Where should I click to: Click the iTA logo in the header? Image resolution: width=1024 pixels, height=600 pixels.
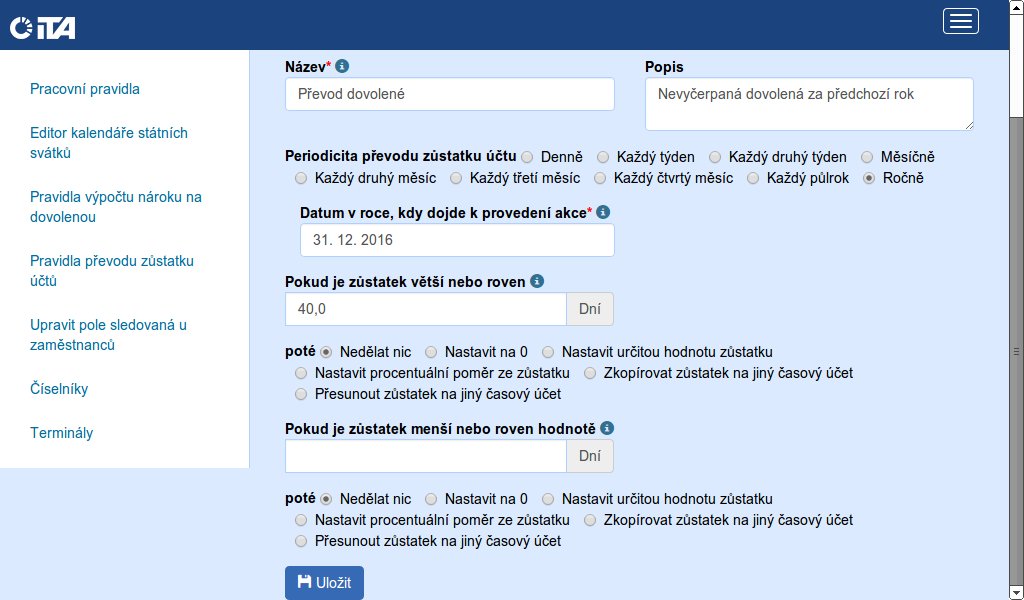[x=43, y=28]
